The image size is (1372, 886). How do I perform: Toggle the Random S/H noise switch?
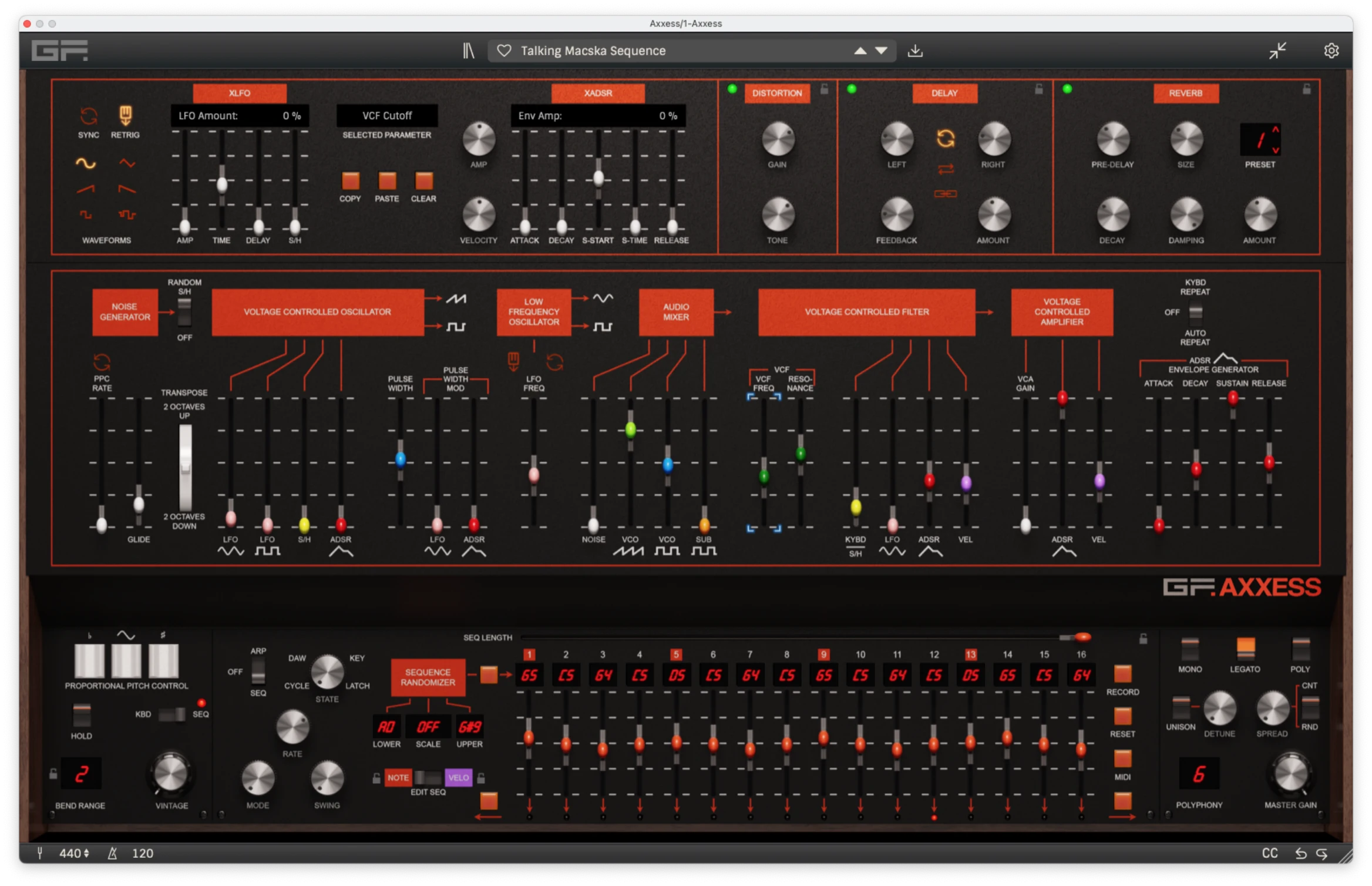(x=184, y=311)
